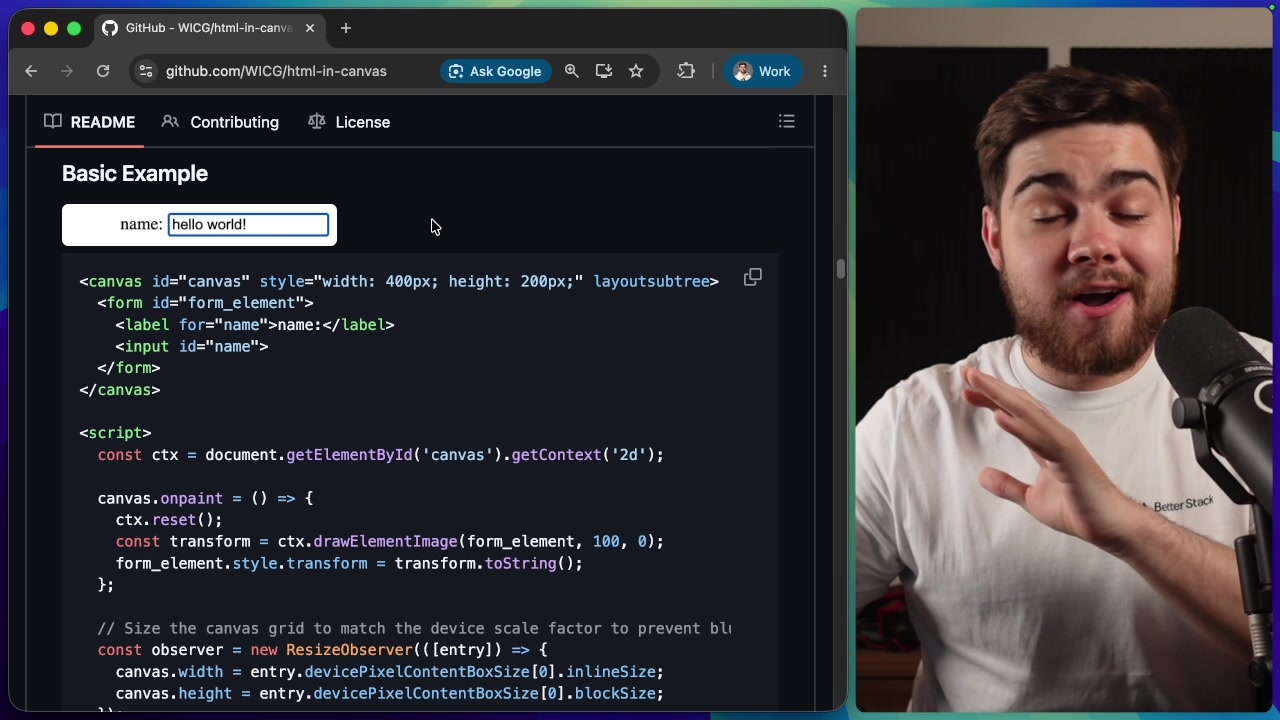The height and width of the screenshot is (720, 1280).
Task: Open the in-page zoom magnifier icon
Action: 571,71
